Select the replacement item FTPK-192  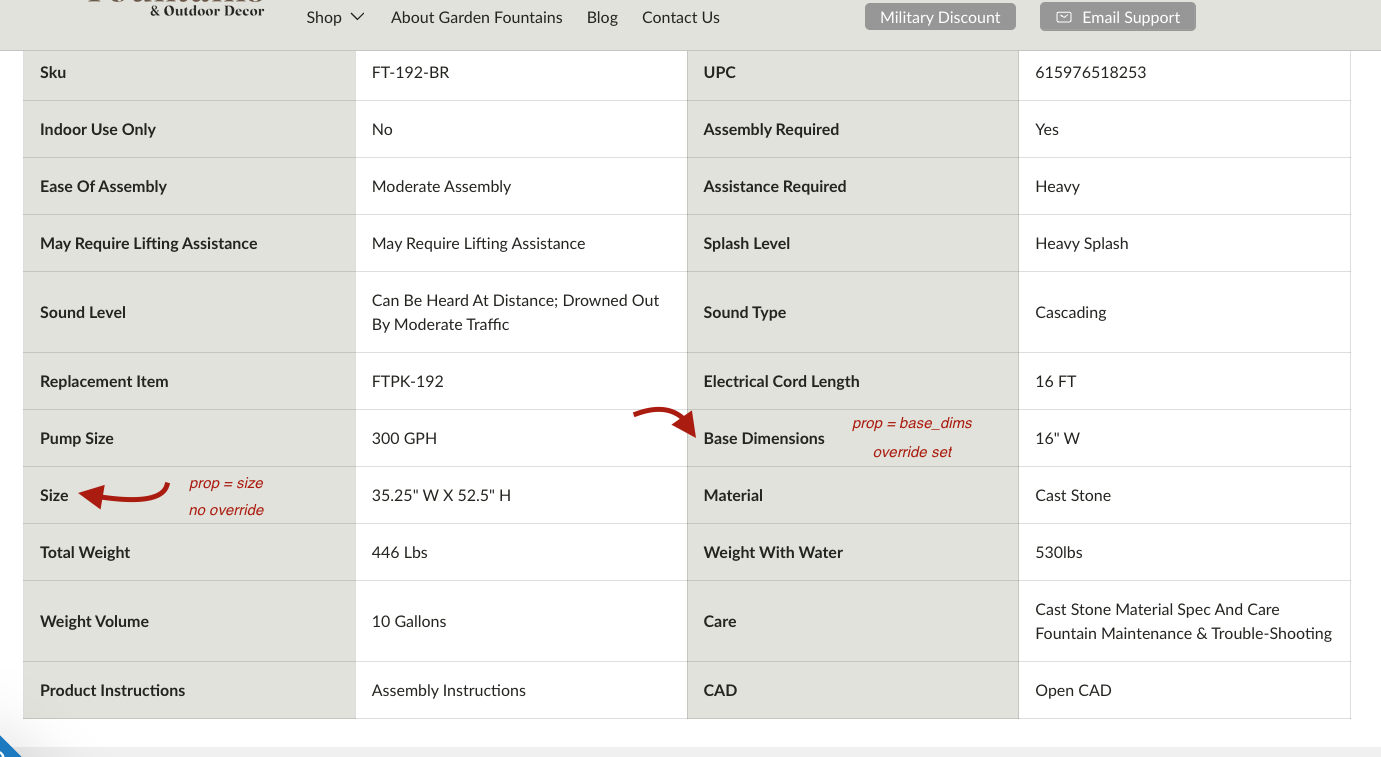coord(407,381)
